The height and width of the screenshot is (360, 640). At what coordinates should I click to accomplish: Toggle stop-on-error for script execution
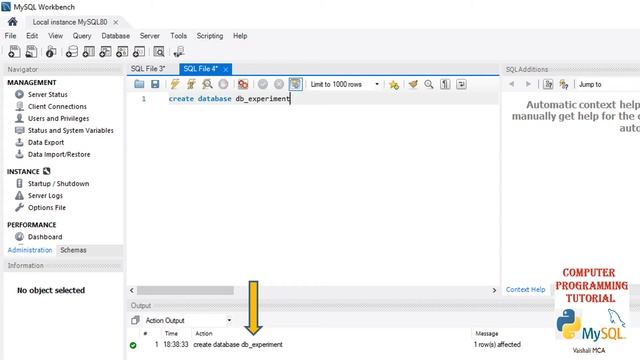click(243, 84)
